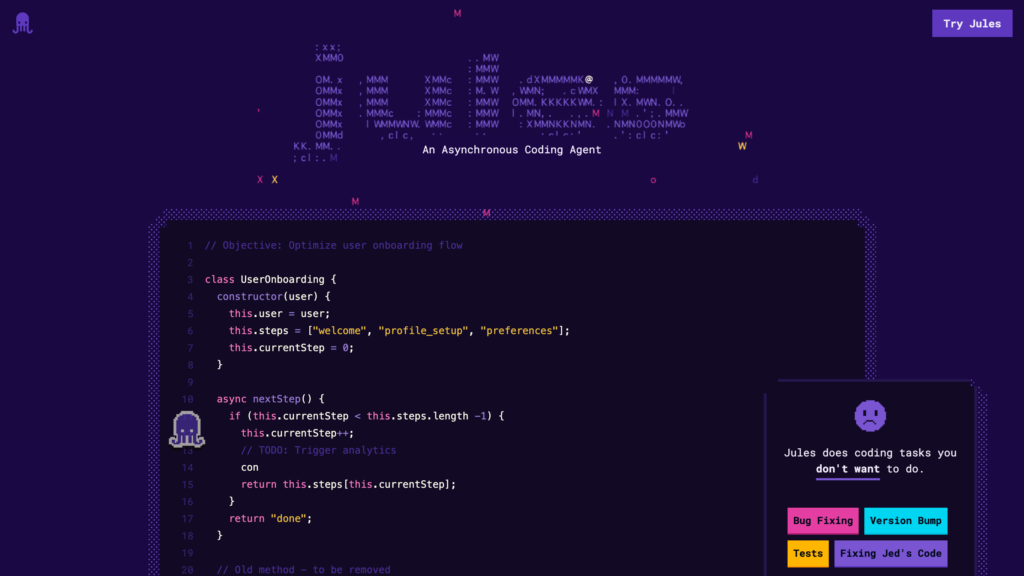
Task: Click the "constructor(user) {" code line
Action: [274, 296]
